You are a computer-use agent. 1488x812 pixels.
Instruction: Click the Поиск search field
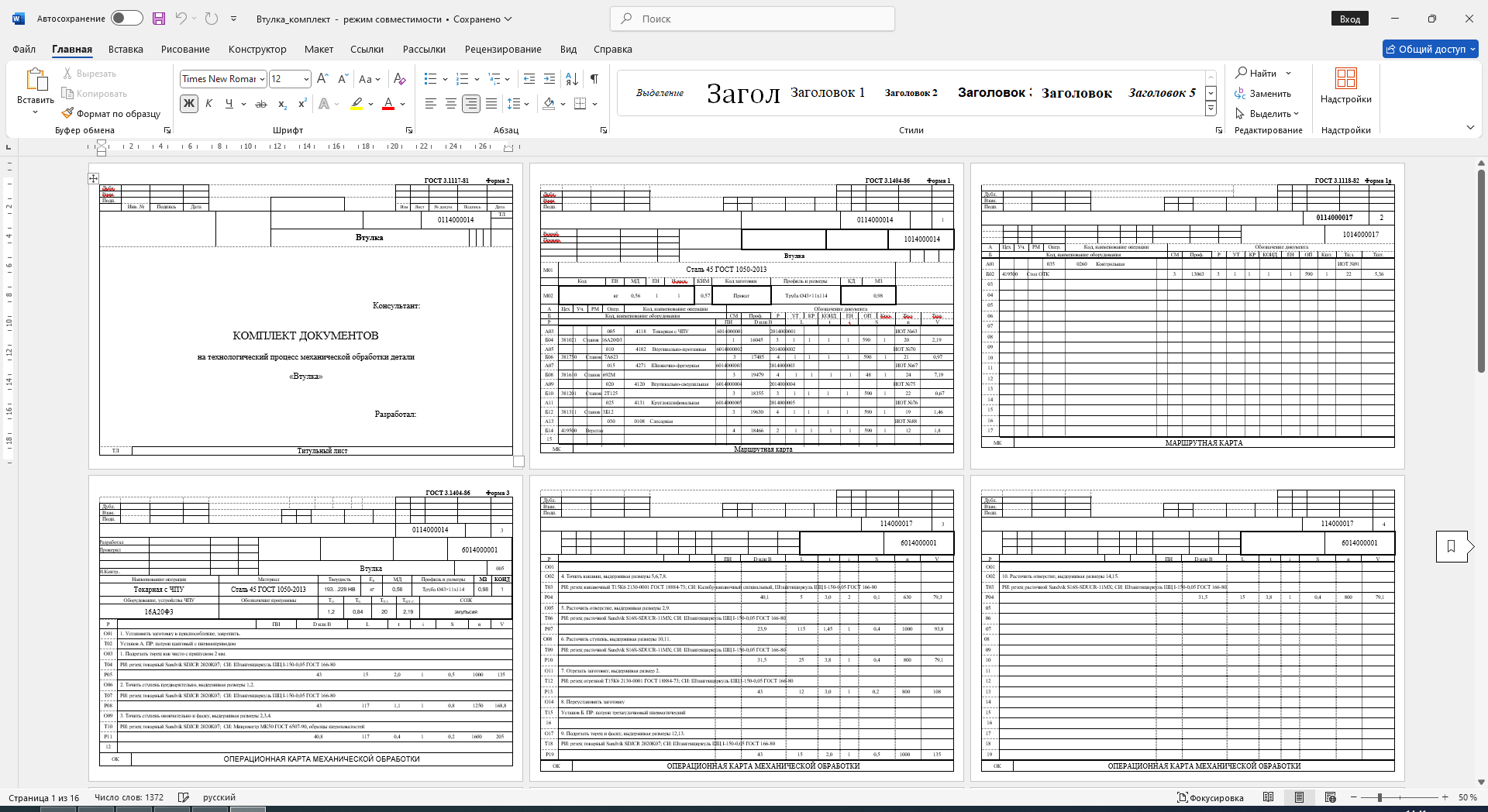(x=753, y=19)
